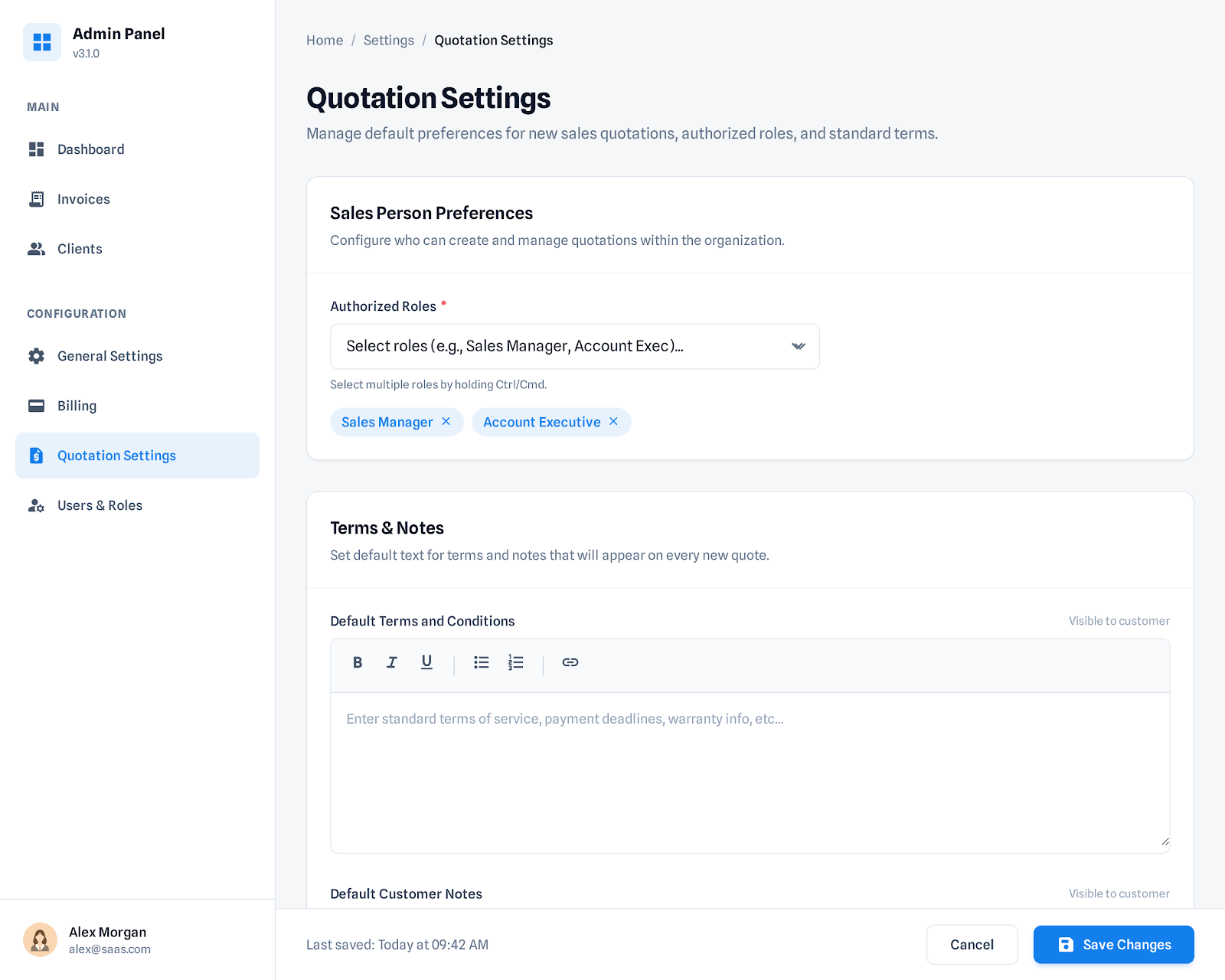Open Dashboard from the sidebar
Viewport: 1225px width, 980px height.
[90, 149]
